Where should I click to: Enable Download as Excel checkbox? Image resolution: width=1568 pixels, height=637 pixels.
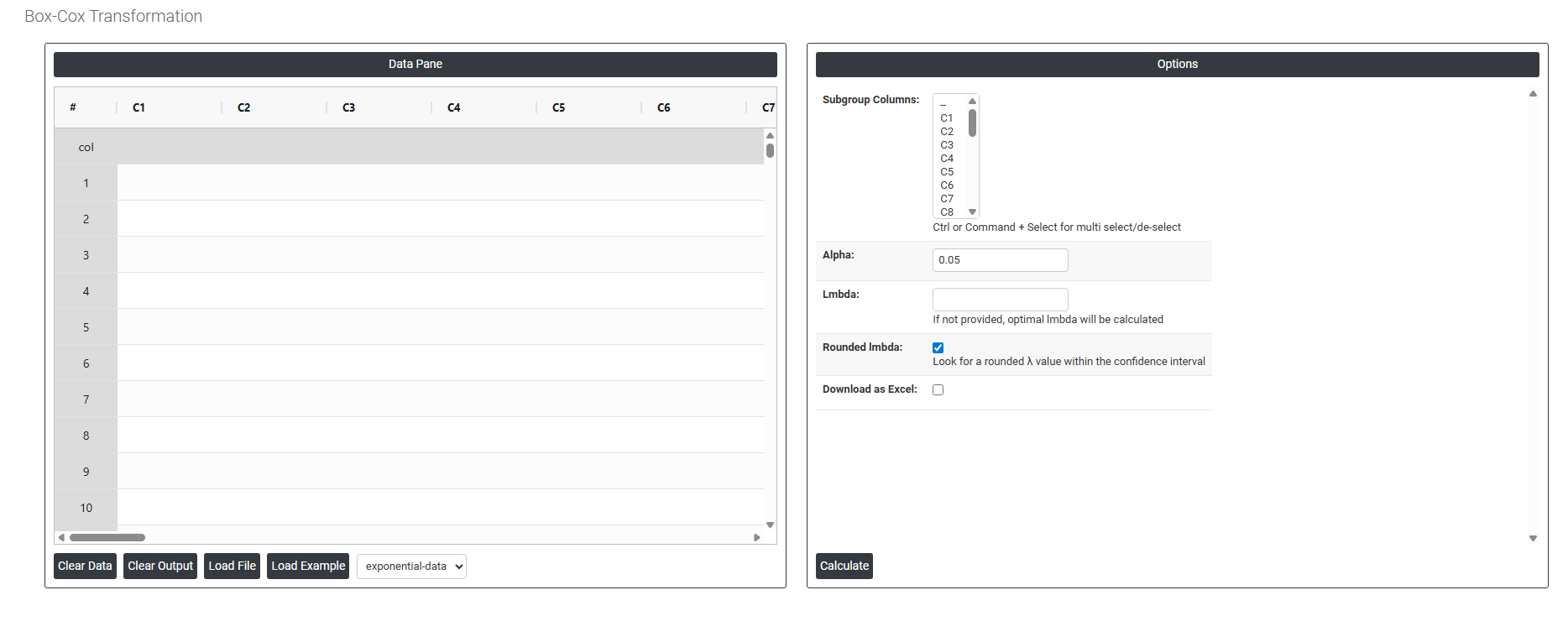click(938, 389)
